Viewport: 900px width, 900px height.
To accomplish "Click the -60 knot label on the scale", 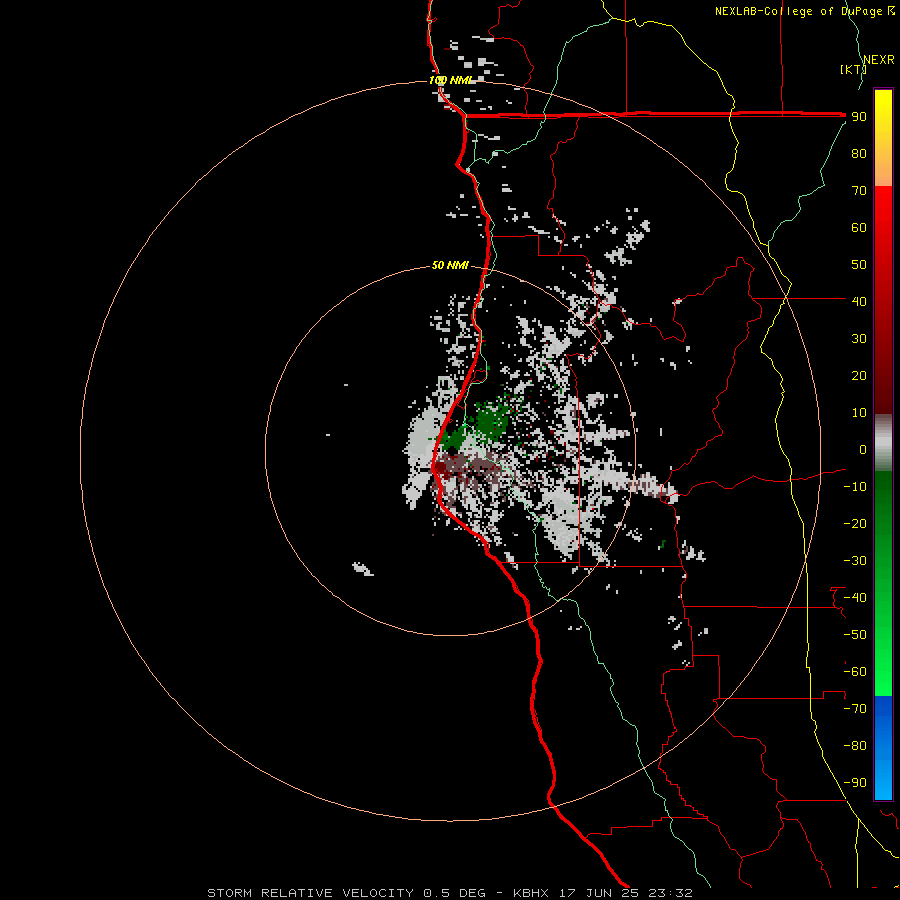I will [855, 672].
